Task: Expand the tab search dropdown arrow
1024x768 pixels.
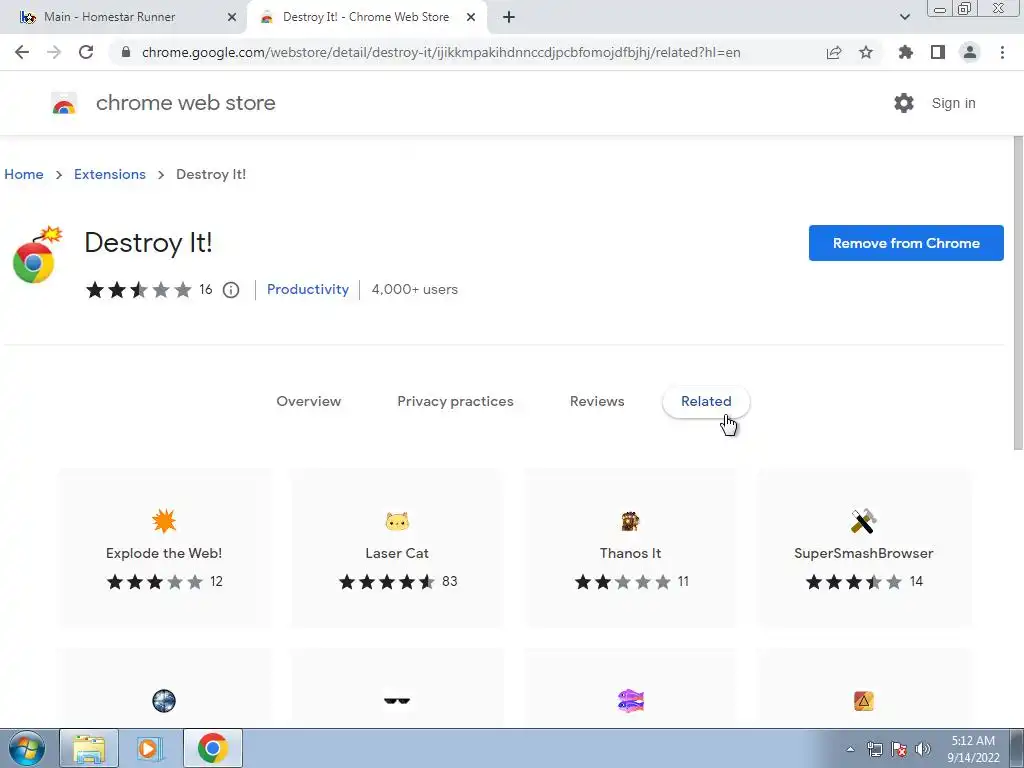Action: [904, 18]
